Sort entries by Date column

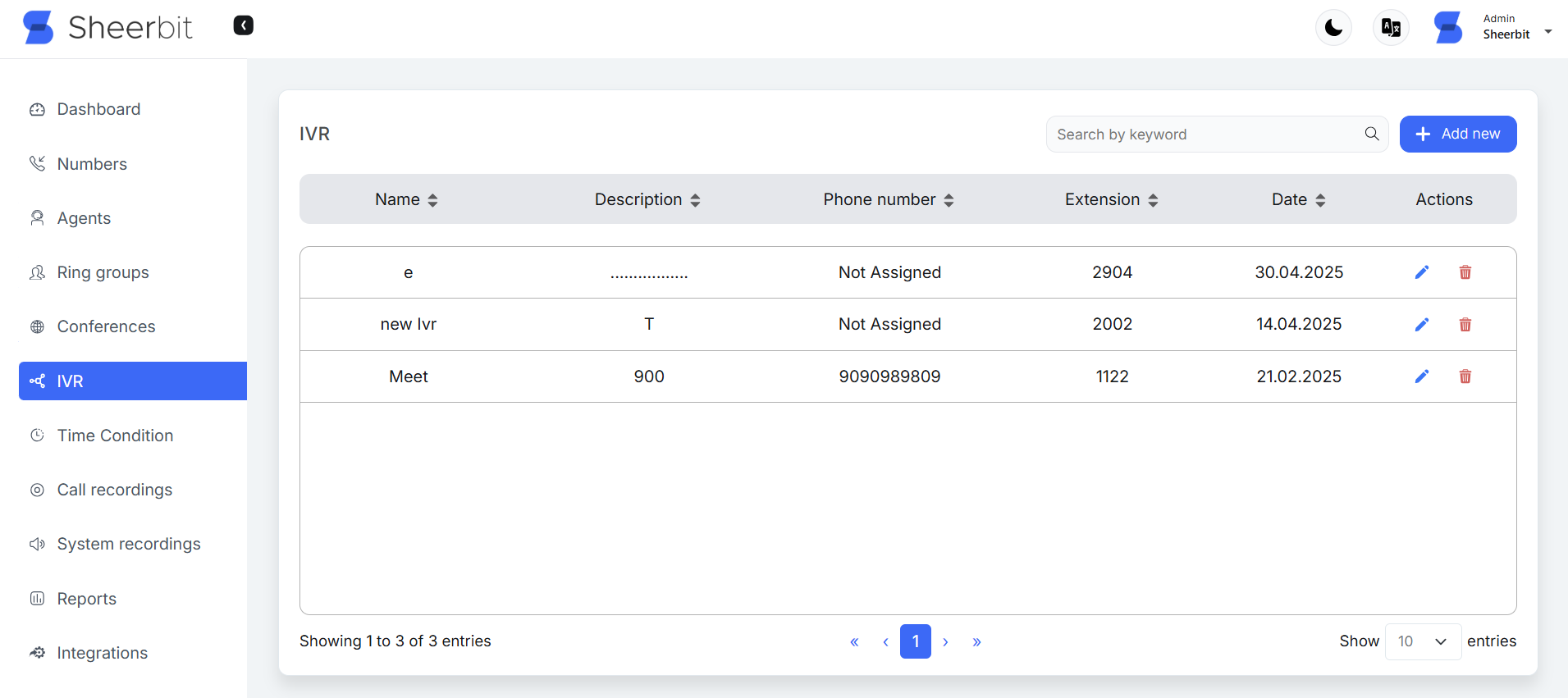[1298, 199]
